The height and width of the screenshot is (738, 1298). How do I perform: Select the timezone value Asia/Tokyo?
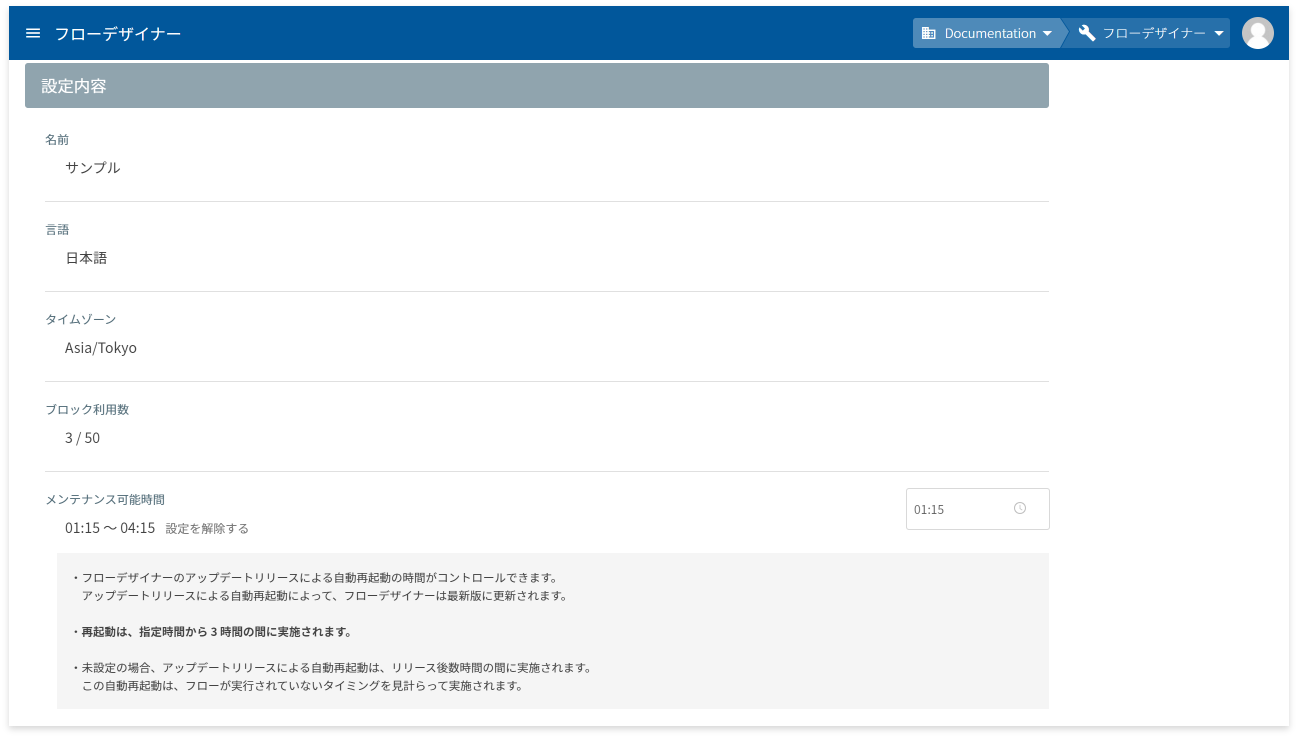point(101,348)
